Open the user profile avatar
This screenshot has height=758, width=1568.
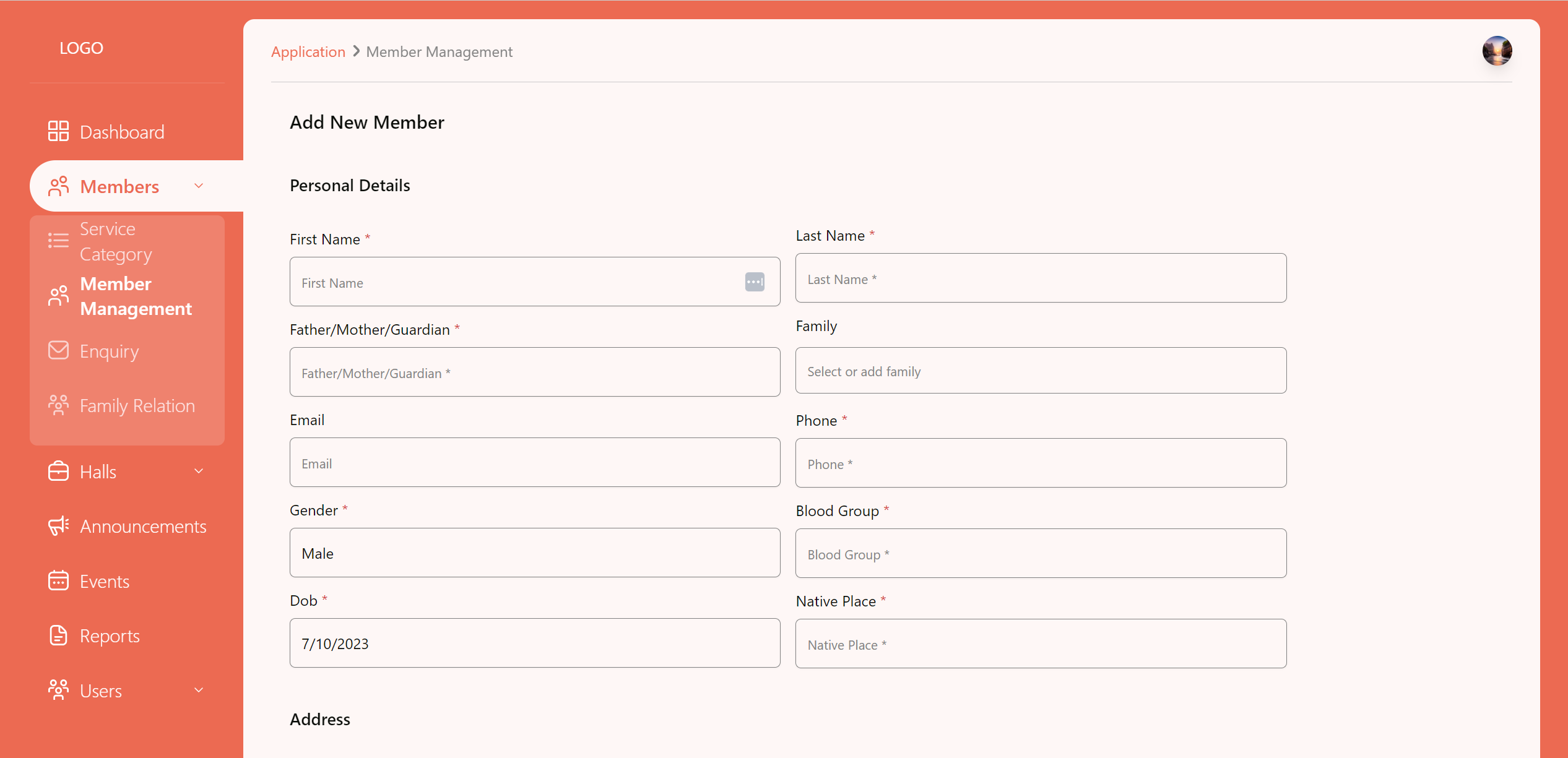point(1496,51)
